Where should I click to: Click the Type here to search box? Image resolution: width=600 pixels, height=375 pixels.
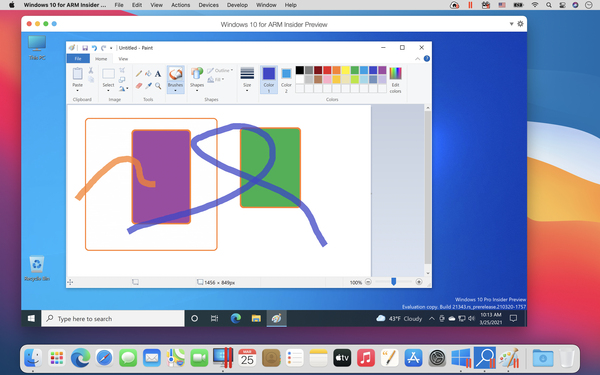(x=113, y=318)
